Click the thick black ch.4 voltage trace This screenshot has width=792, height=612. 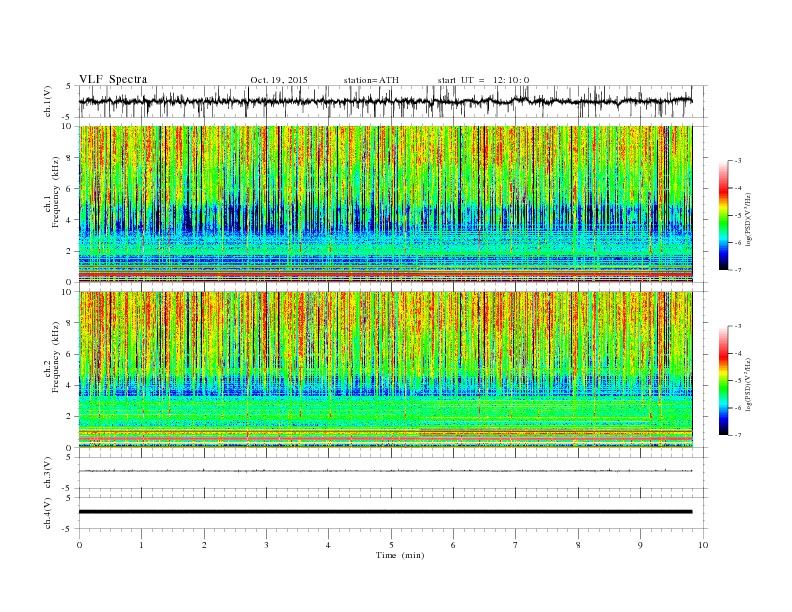[x=385, y=512]
